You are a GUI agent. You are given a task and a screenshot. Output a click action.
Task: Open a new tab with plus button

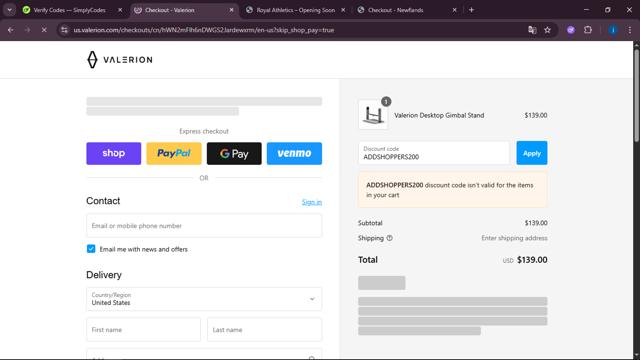pos(471,10)
